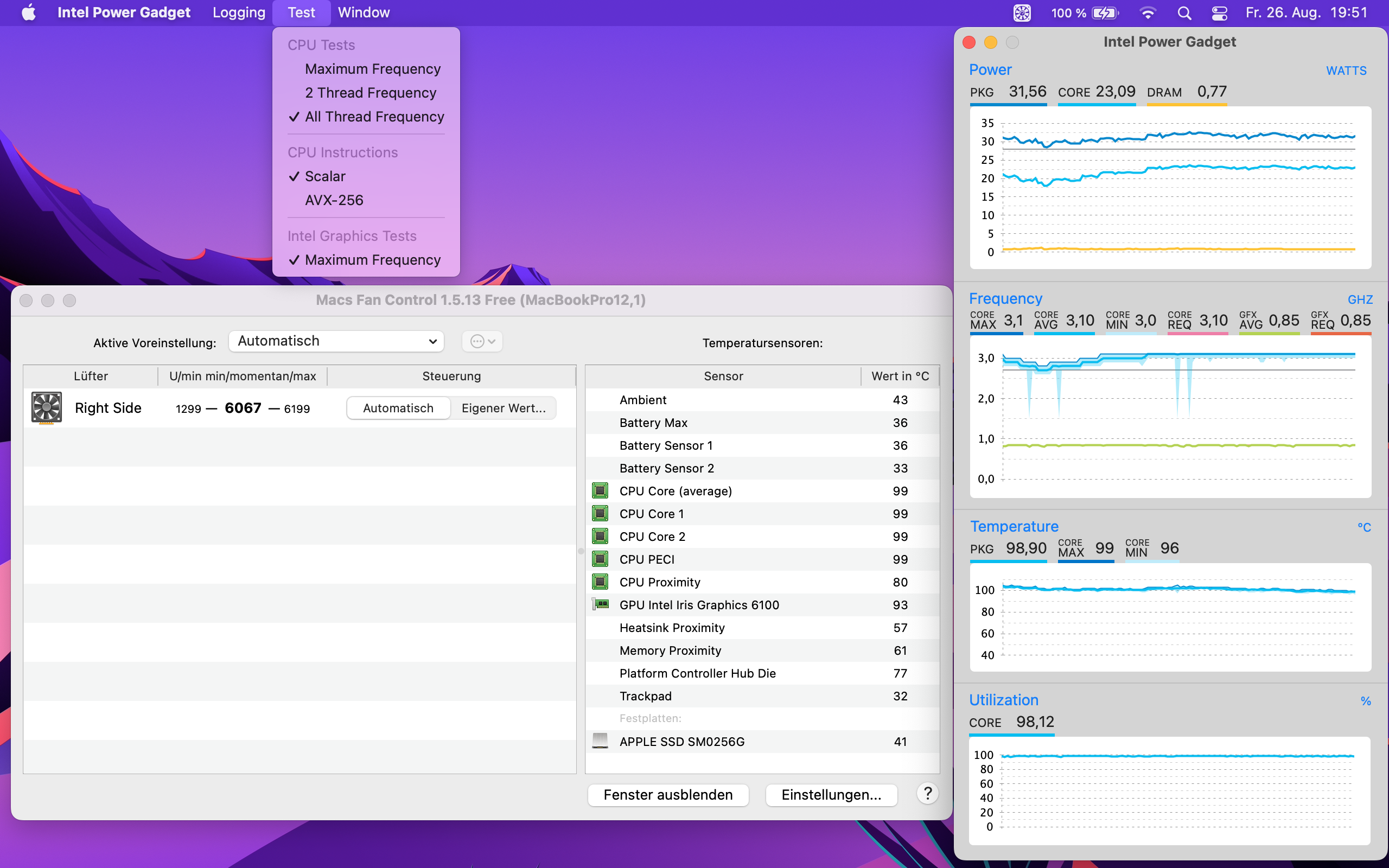The image size is (1389, 868).
Task: Click the CPU Core 1 chip icon
Action: pos(600,514)
